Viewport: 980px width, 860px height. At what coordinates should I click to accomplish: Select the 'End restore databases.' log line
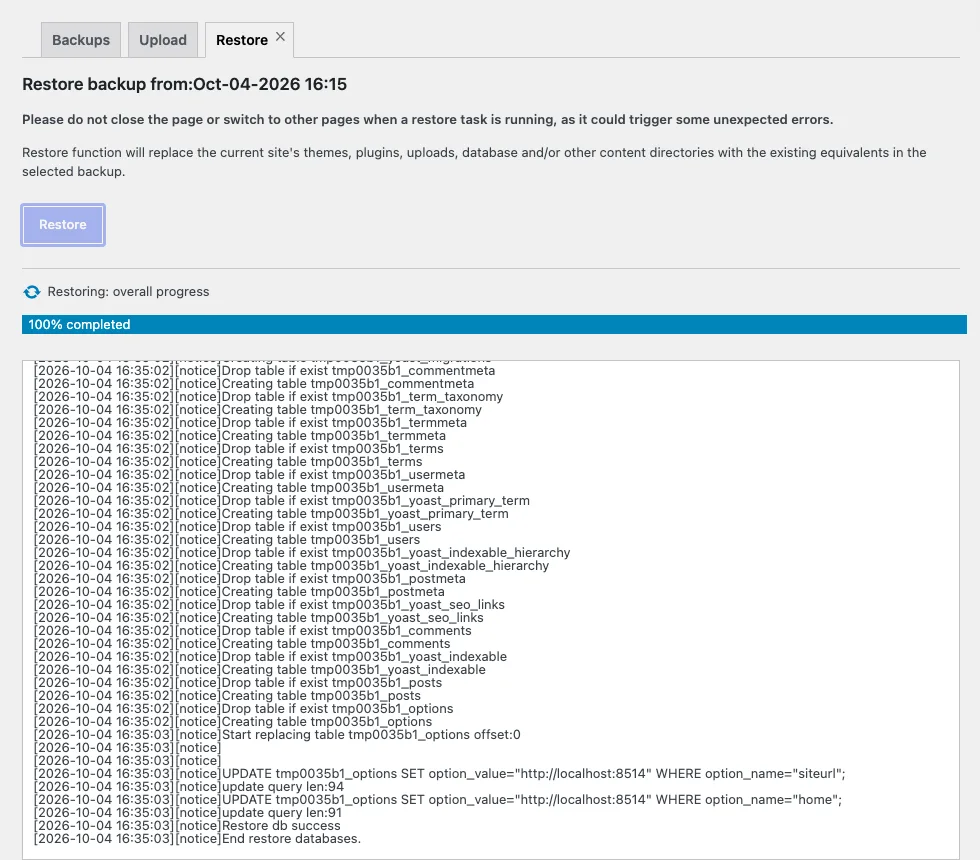pos(198,839)
